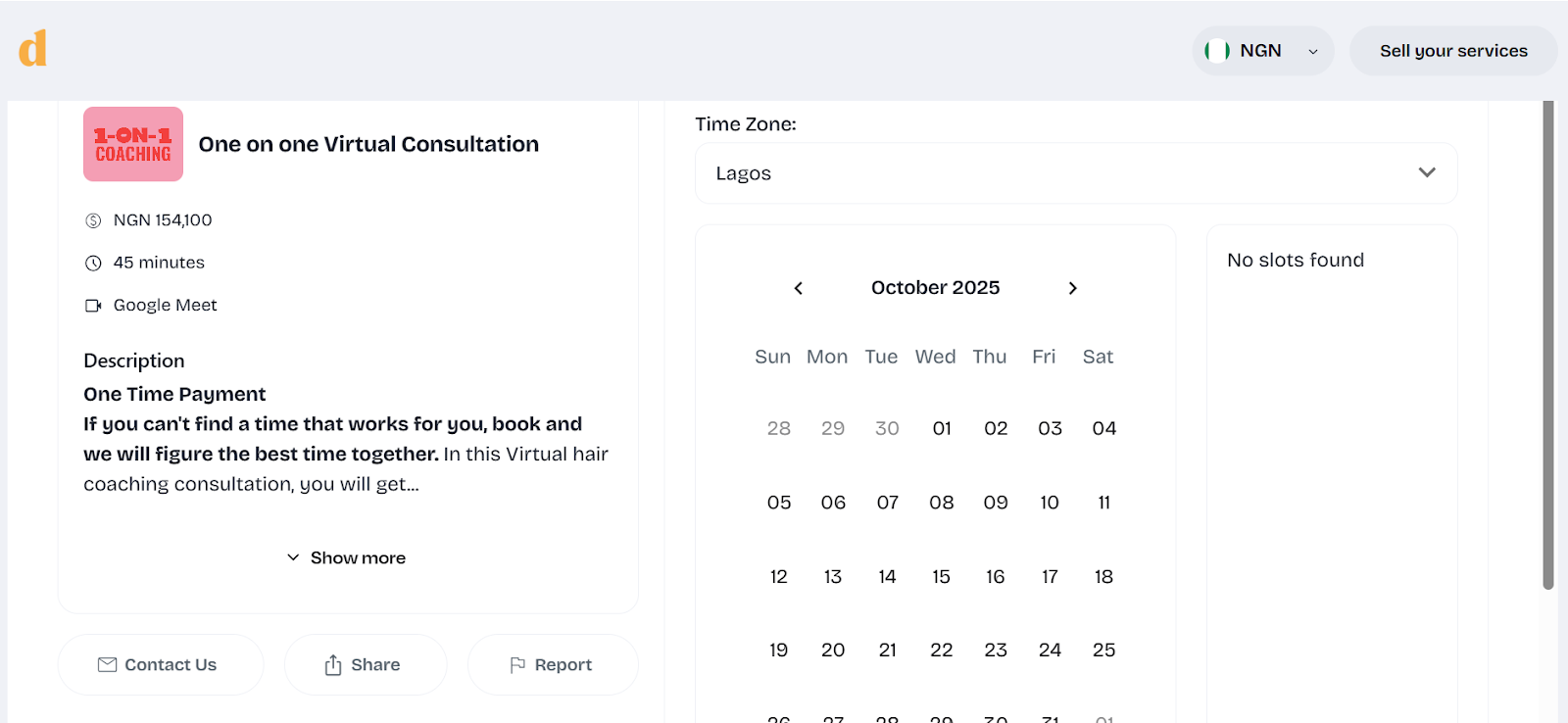Go to the previous month in the calendar

[x=798, y=287]
